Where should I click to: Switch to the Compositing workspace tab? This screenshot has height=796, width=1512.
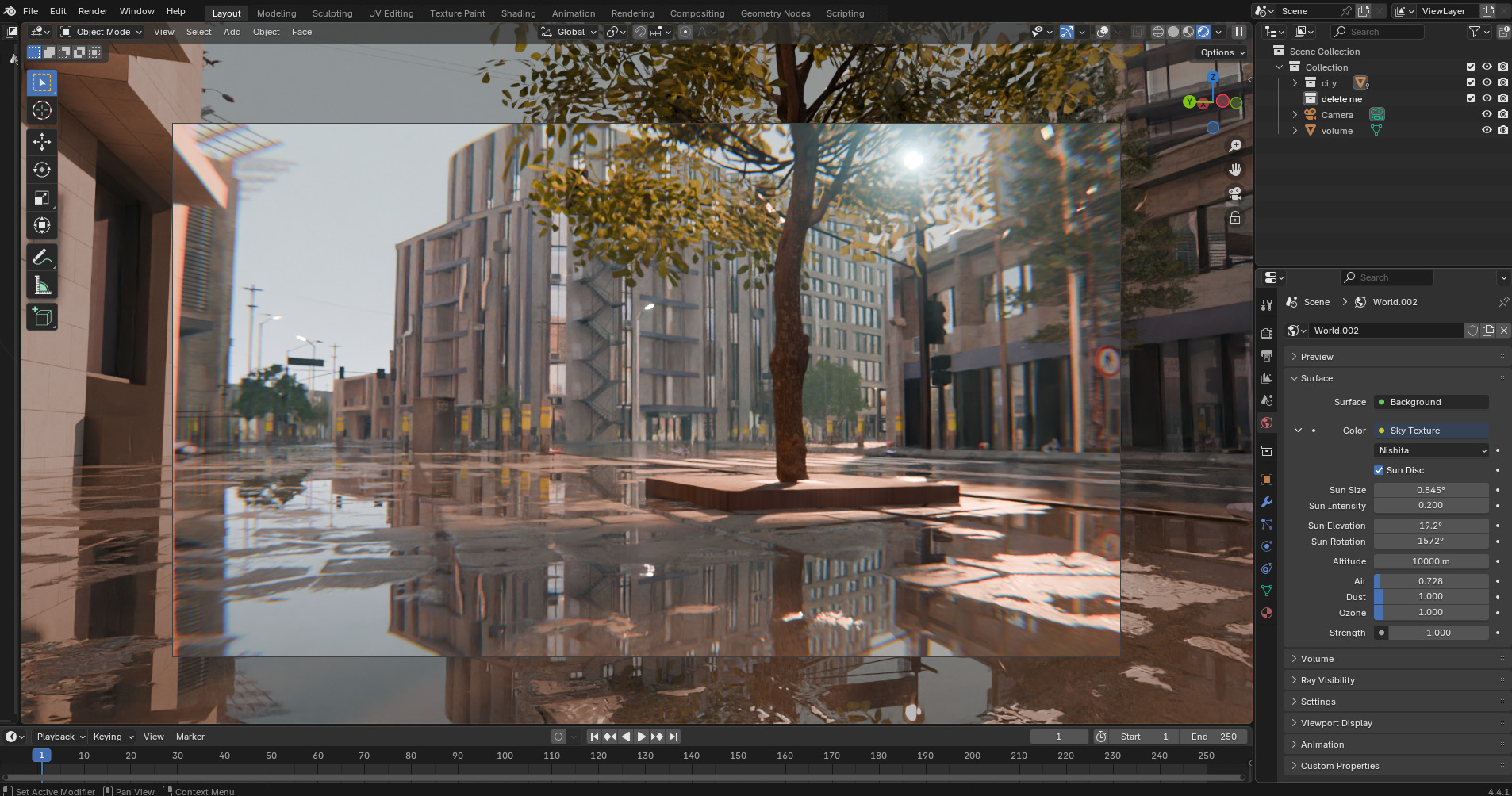coord(697,13)
